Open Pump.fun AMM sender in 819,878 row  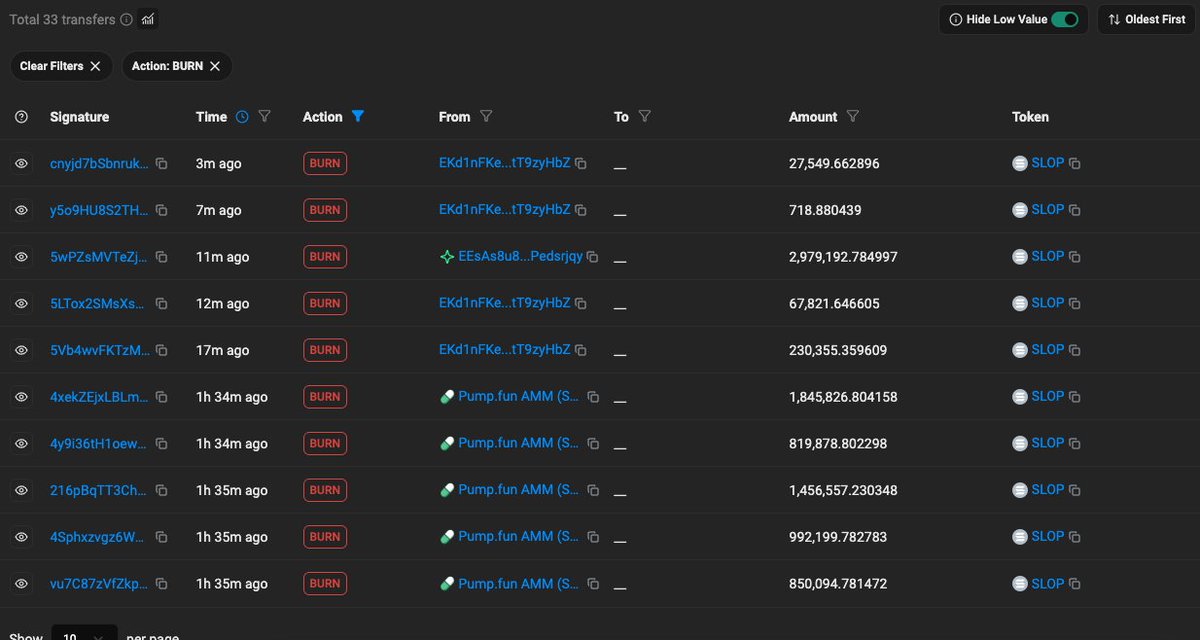point(519,443)
